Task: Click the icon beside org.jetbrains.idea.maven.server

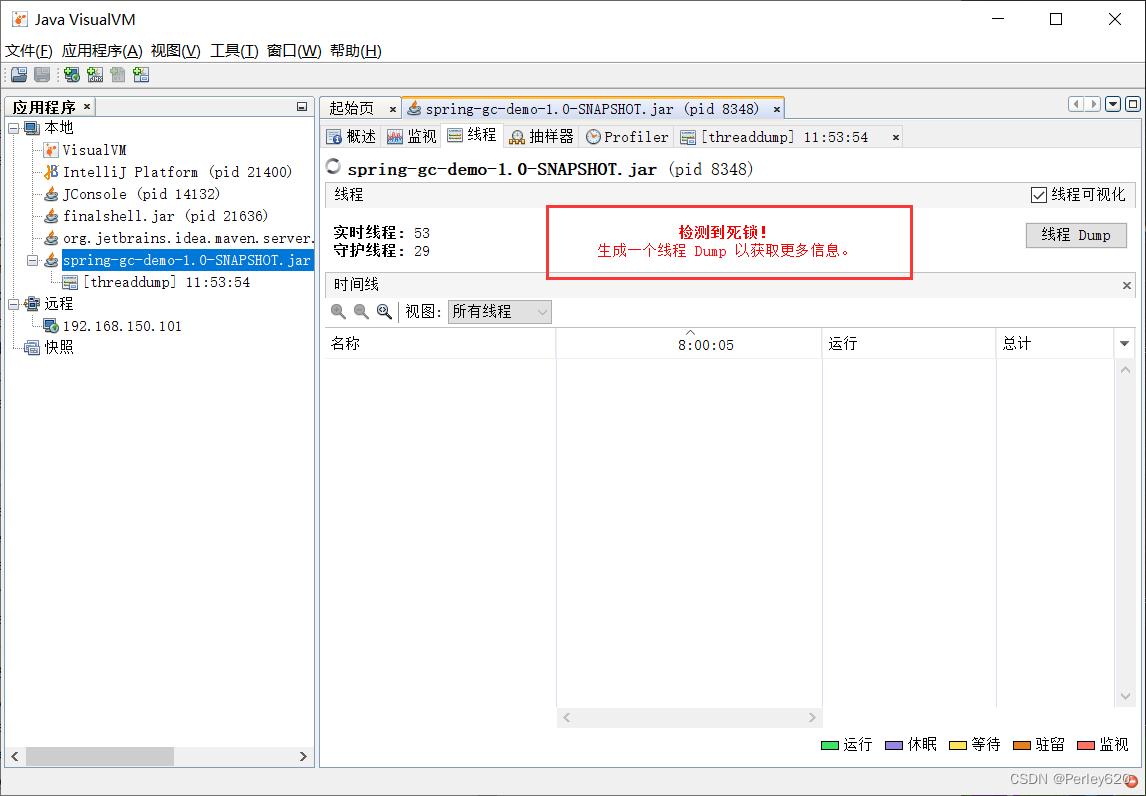Action: coord(50,238)
